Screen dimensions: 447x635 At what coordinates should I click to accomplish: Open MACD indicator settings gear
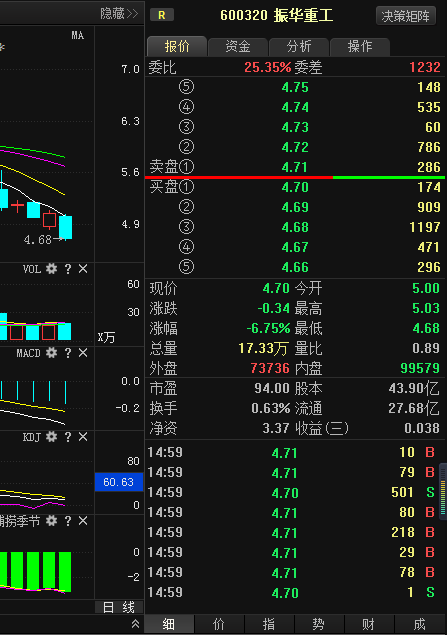tap(51, 353)
